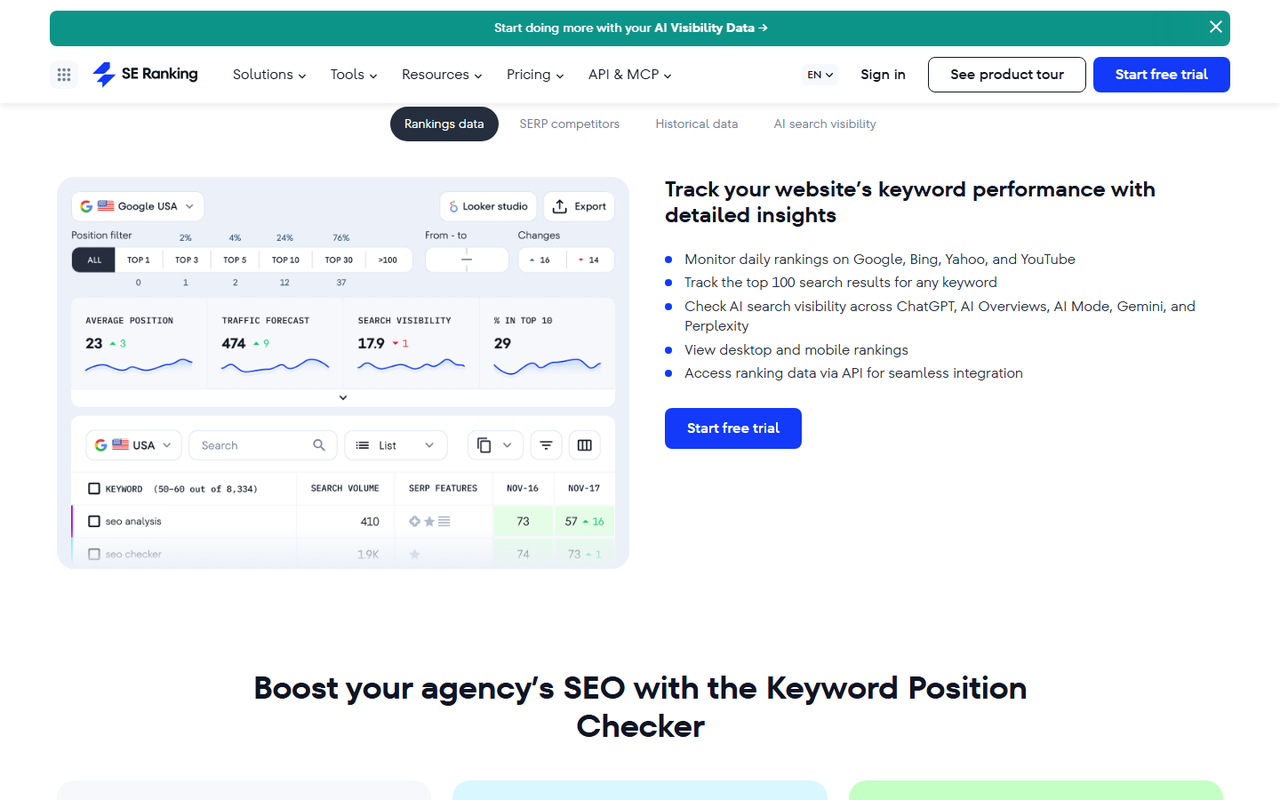The width and height of the screenshot is (1280, 800).
Task: Select the TOP 10 position filter
Action: (286, 260)
